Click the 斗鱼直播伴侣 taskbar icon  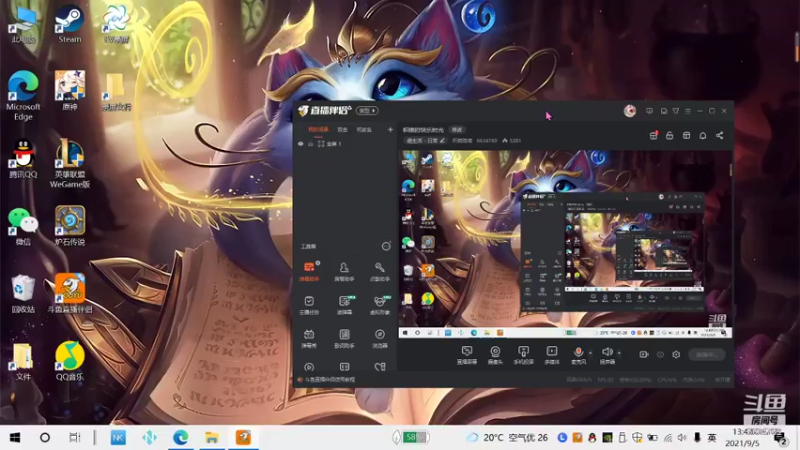[x=243, y=437]
